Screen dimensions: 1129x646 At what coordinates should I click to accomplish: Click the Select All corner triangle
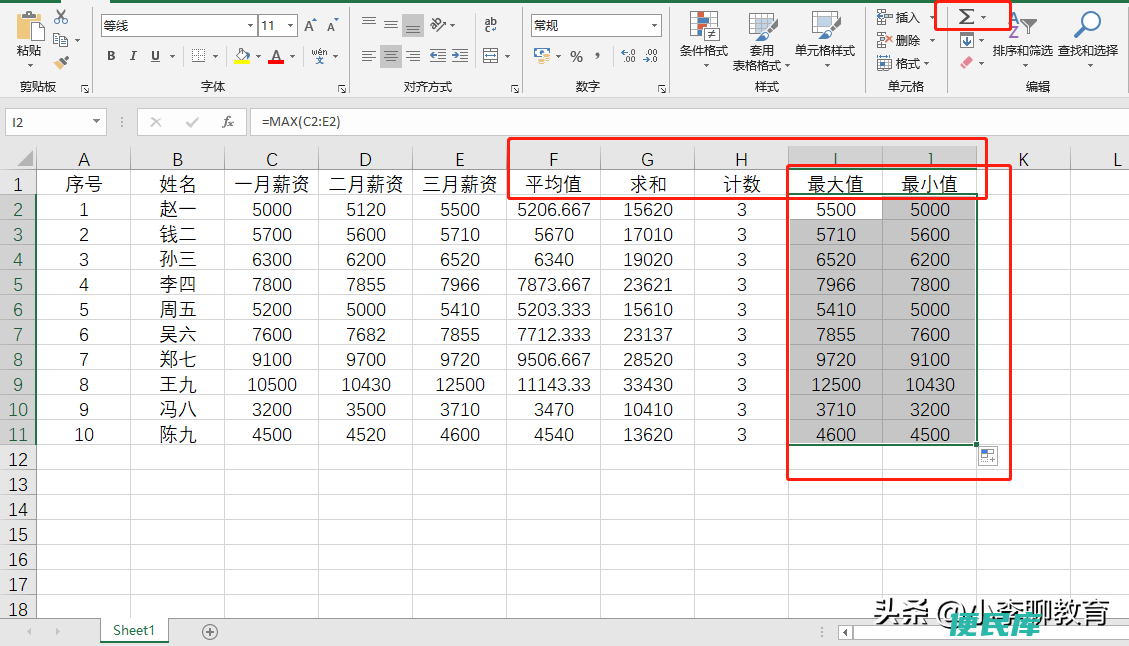(19, 158)
